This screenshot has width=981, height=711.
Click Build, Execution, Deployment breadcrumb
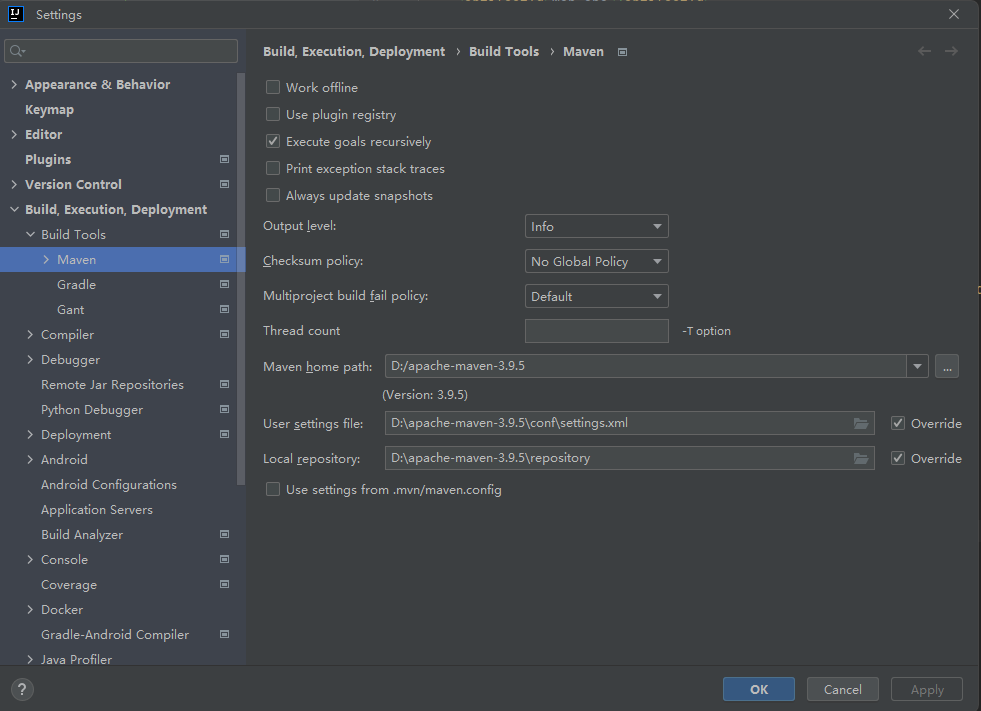tap(354, 51)
